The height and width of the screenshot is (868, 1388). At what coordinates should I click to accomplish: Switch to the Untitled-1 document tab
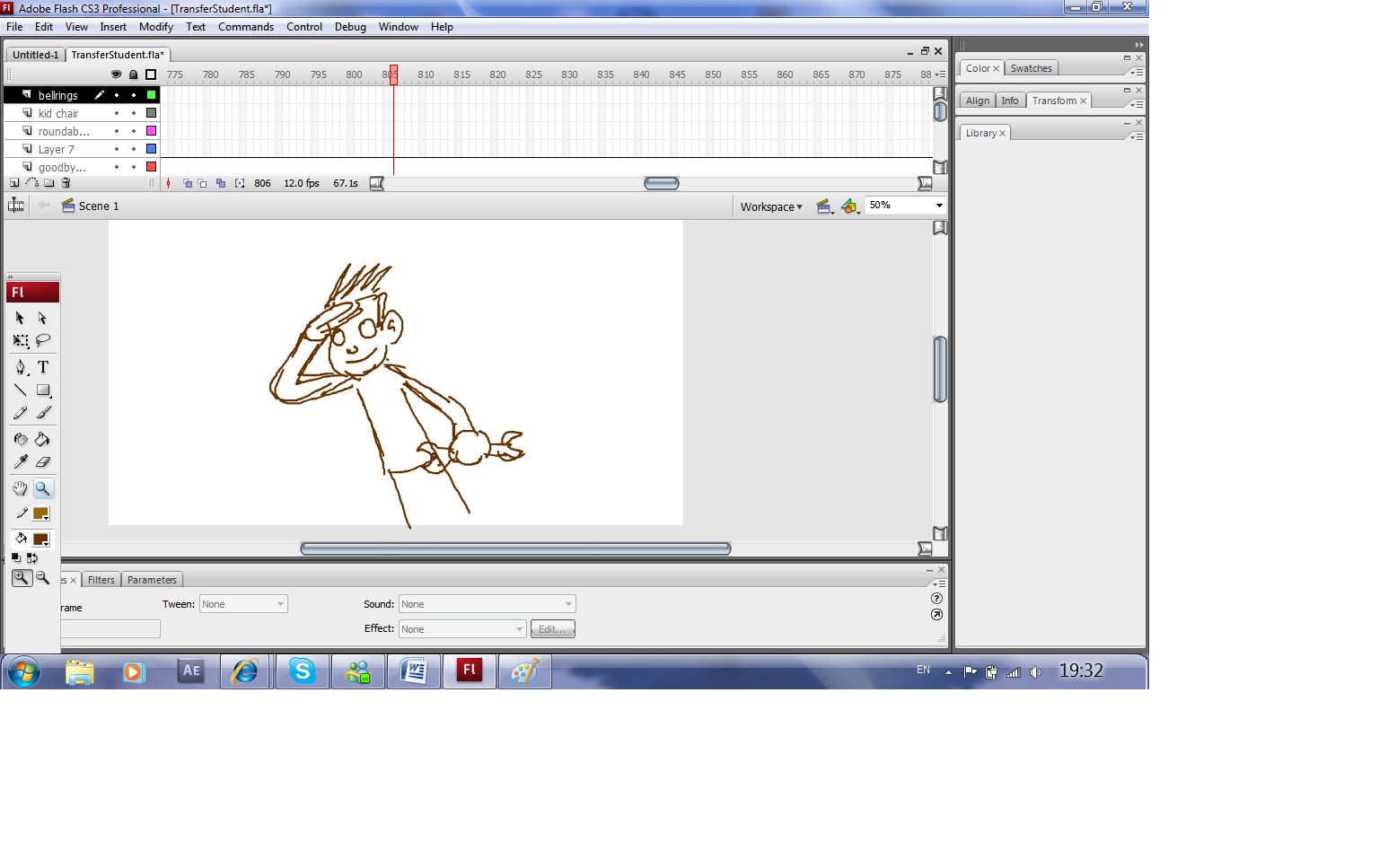[35, 55]
